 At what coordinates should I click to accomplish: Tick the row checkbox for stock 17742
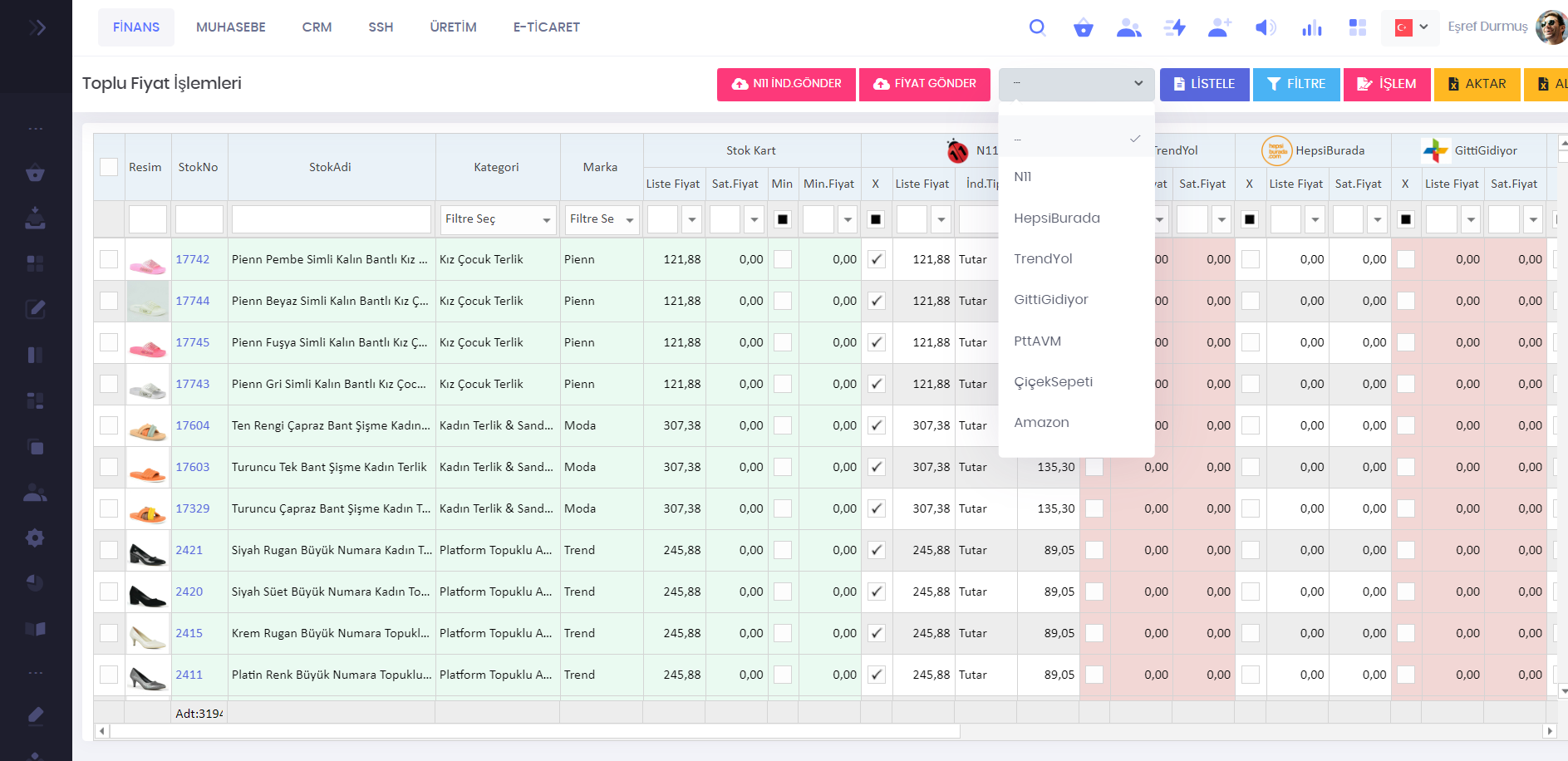pos(109,259)
